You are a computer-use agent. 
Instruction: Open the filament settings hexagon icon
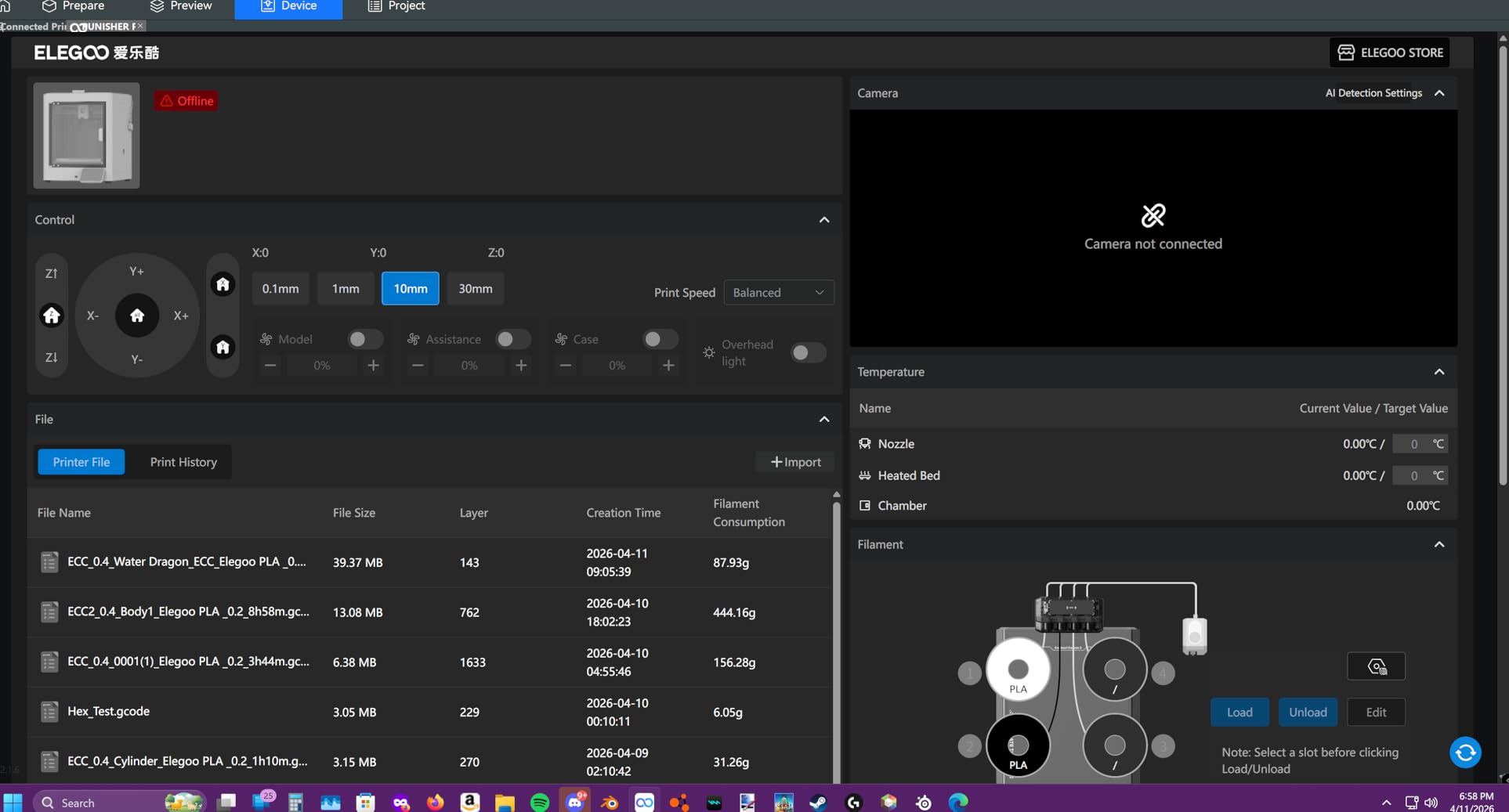1377,666
